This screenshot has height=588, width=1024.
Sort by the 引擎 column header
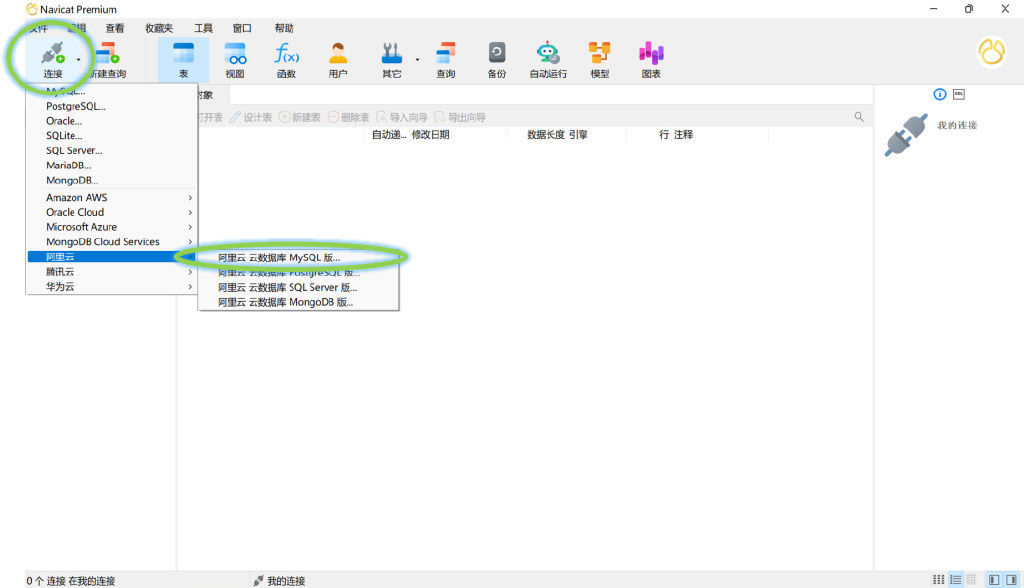pyautogui.click(x=578, y=135)
